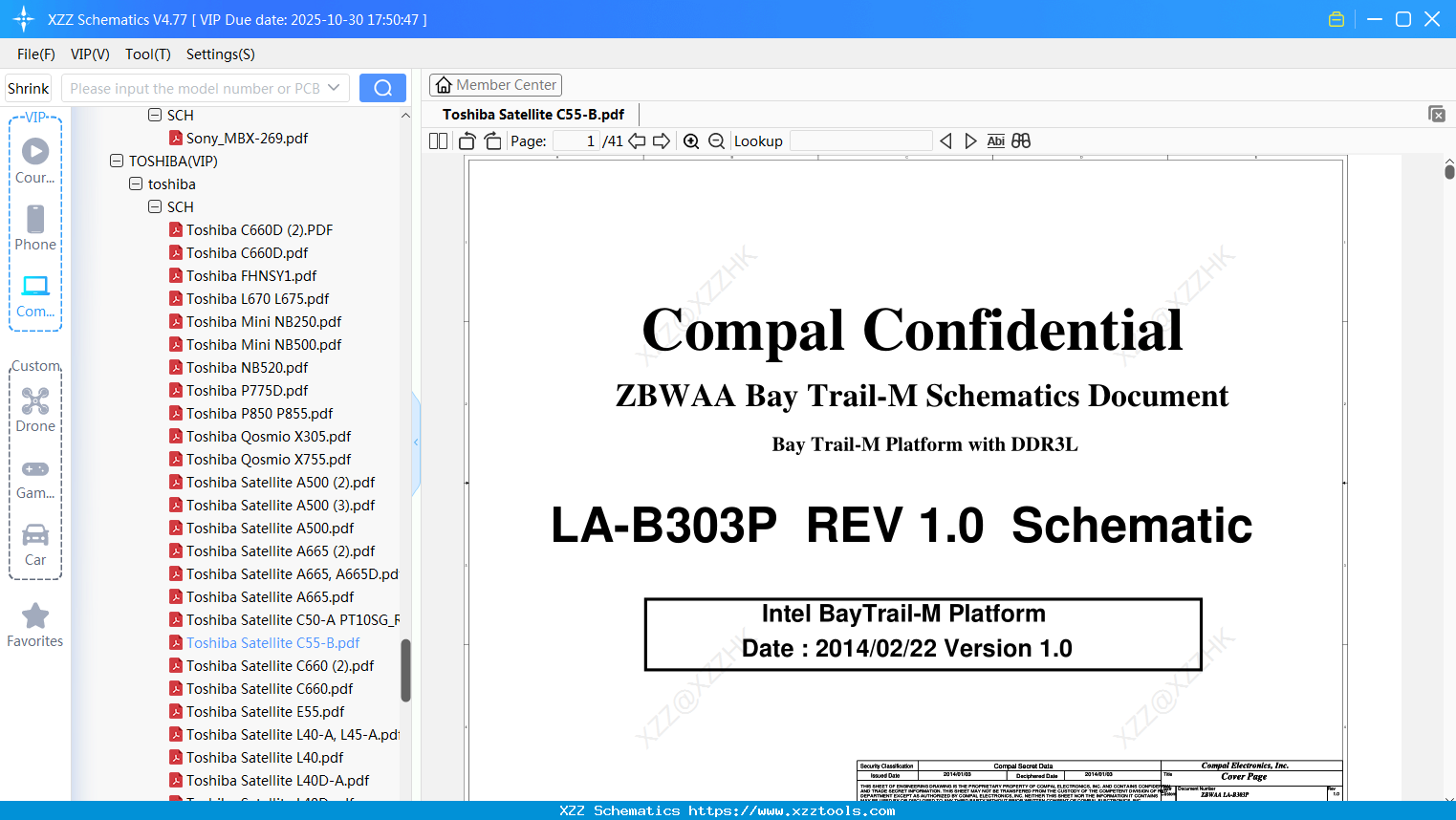The height and width of the screenshot is (820, 1456).
Task: Open the Car category
Action: [35, 545]
